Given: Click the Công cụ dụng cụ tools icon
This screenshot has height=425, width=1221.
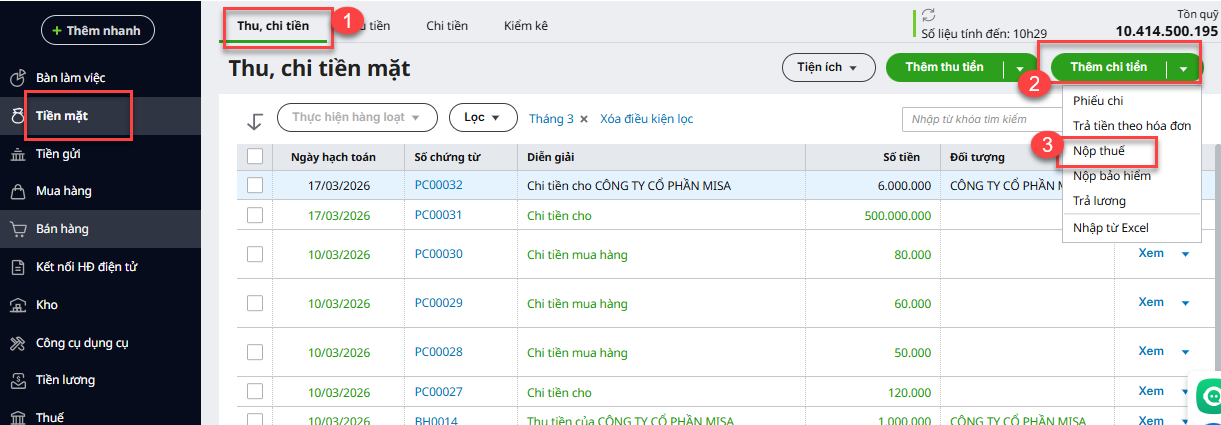Looking at the screenshot, I should [x=18, y=343].
